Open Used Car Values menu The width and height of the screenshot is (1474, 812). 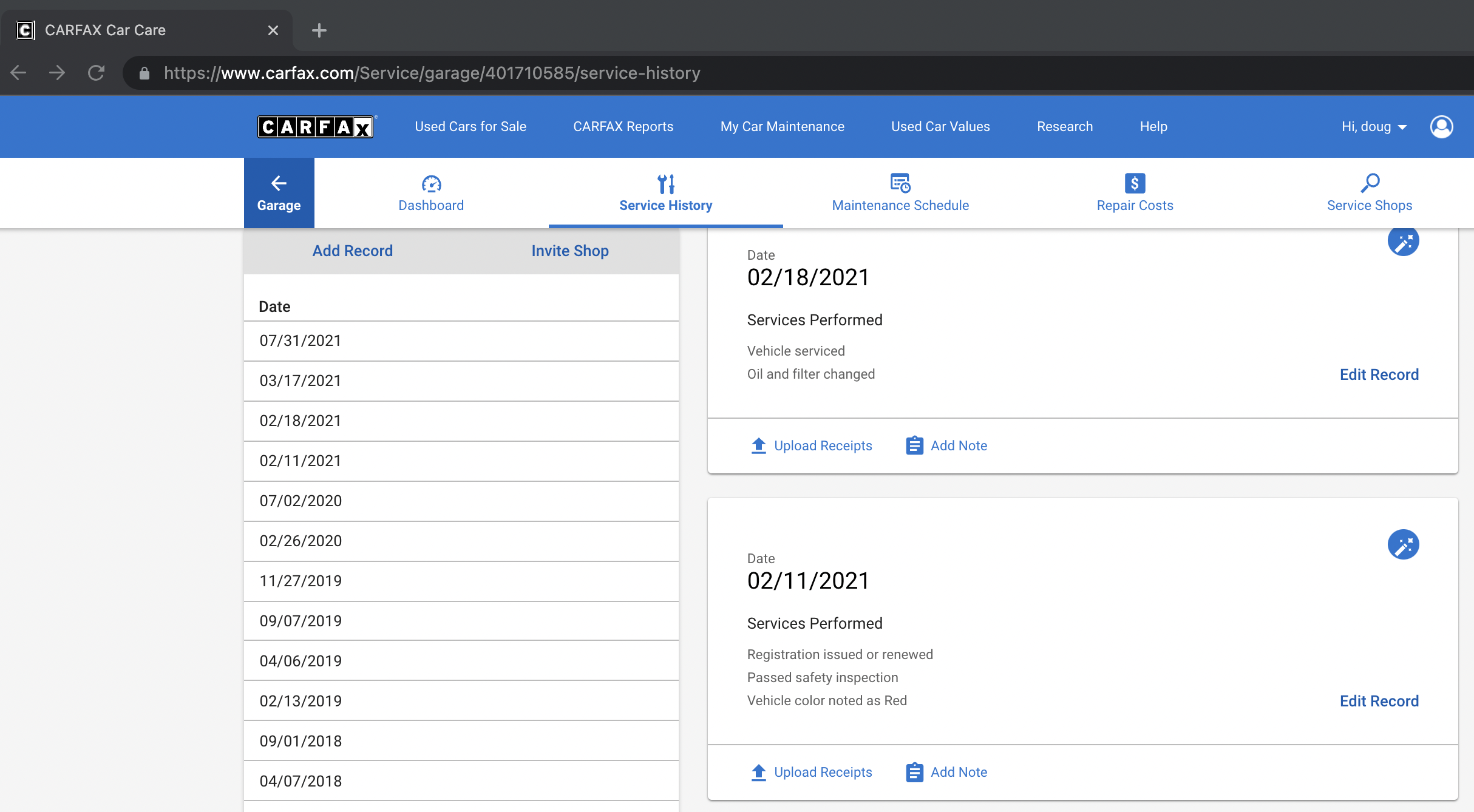pos(940,126)
